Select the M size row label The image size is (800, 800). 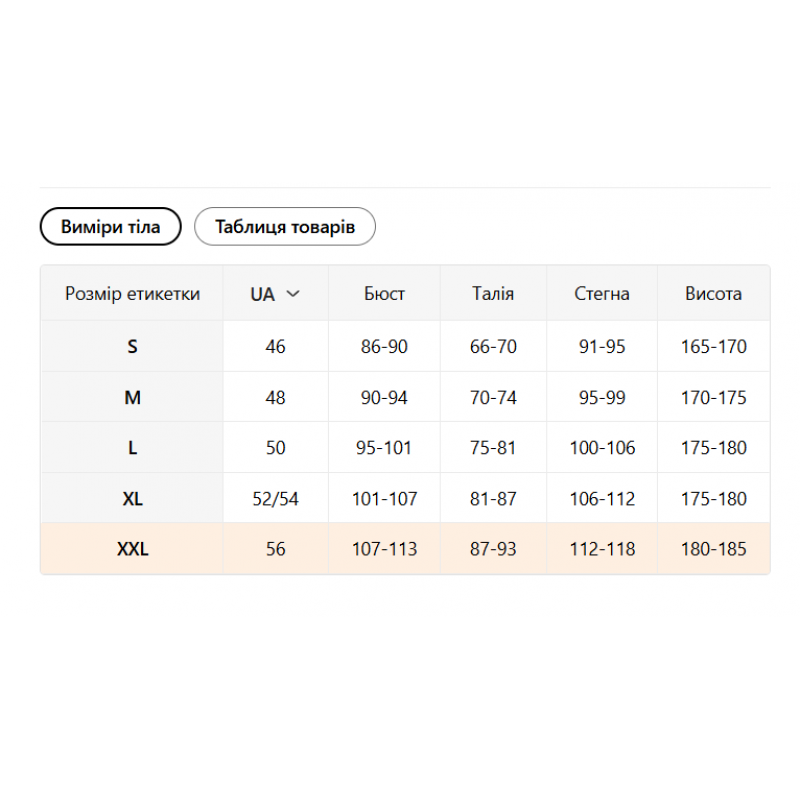coord(132,397)
